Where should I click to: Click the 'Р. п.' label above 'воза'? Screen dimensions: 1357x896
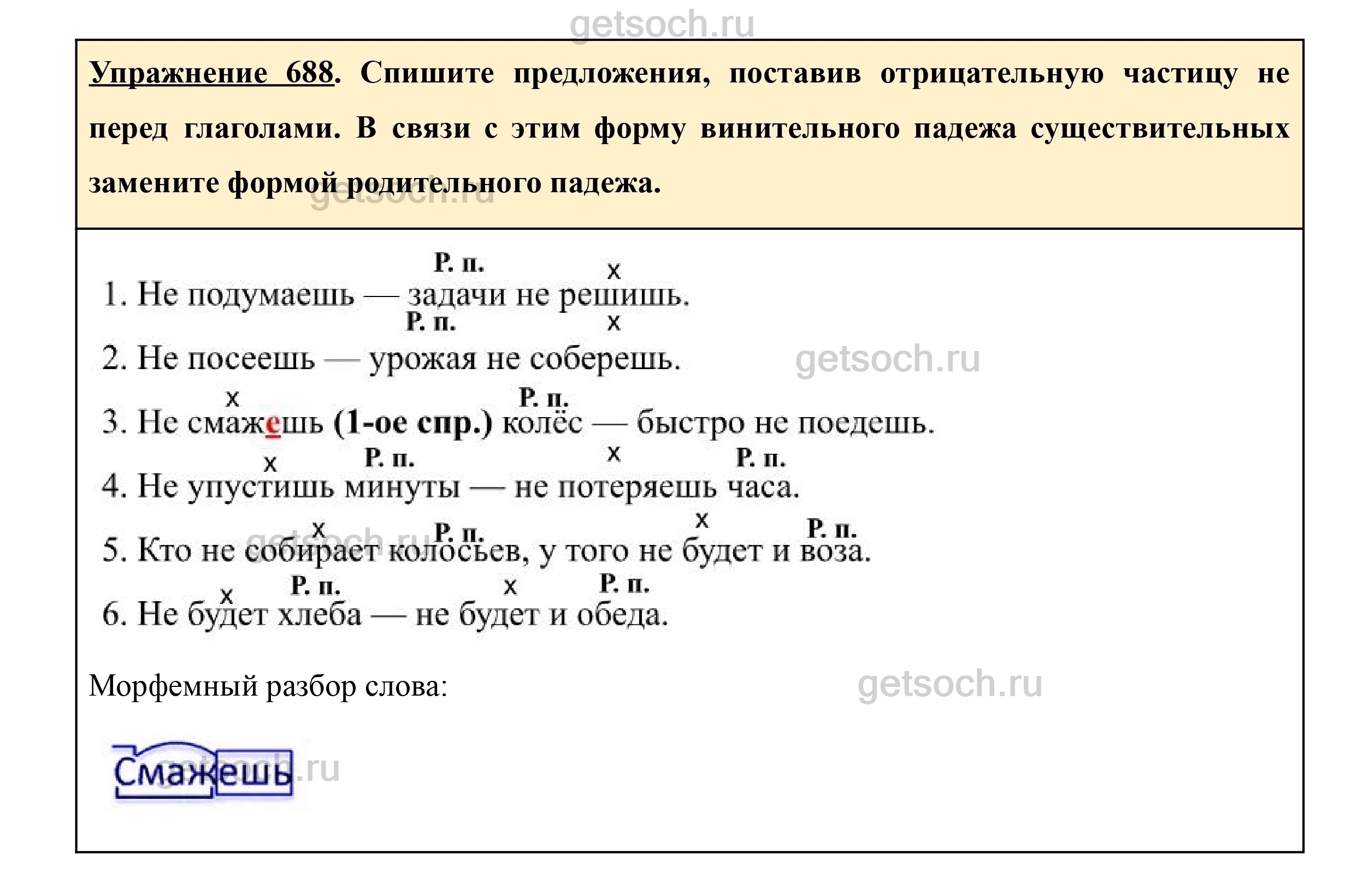click(x=831, y=528)
